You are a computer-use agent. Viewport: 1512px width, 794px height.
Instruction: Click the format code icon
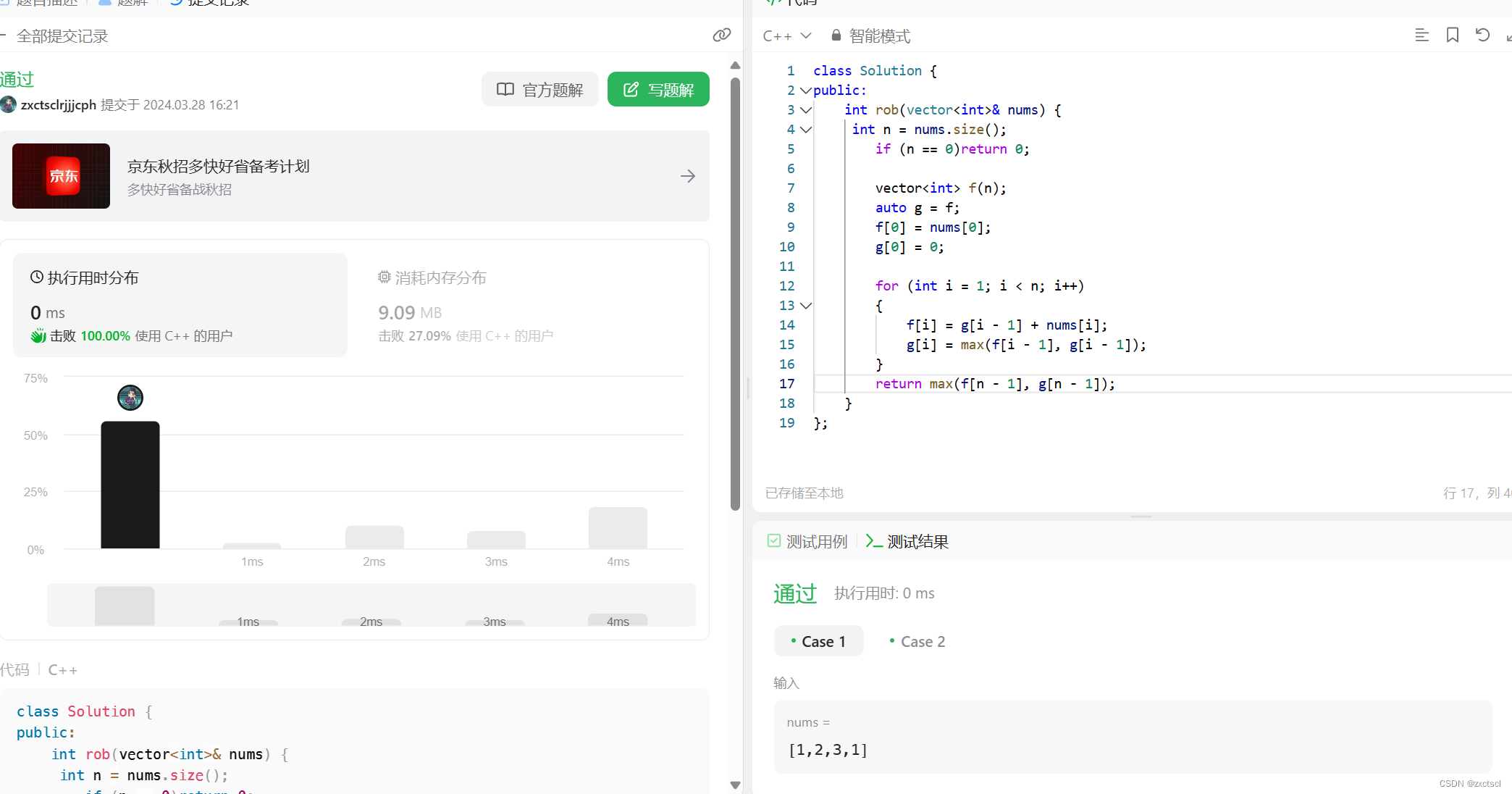1422,35
